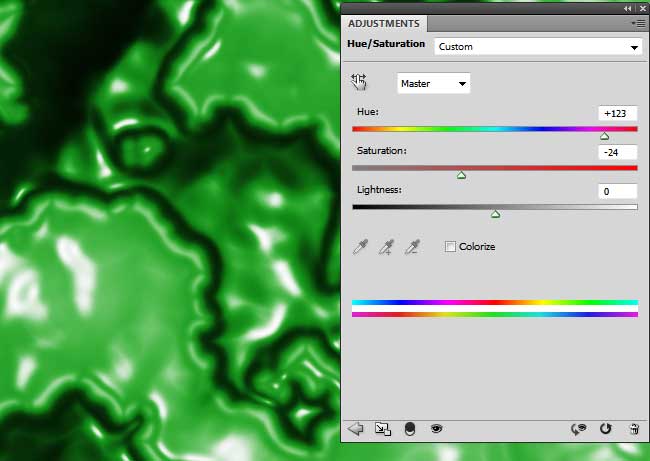Click the Hue slider handle

604,136
